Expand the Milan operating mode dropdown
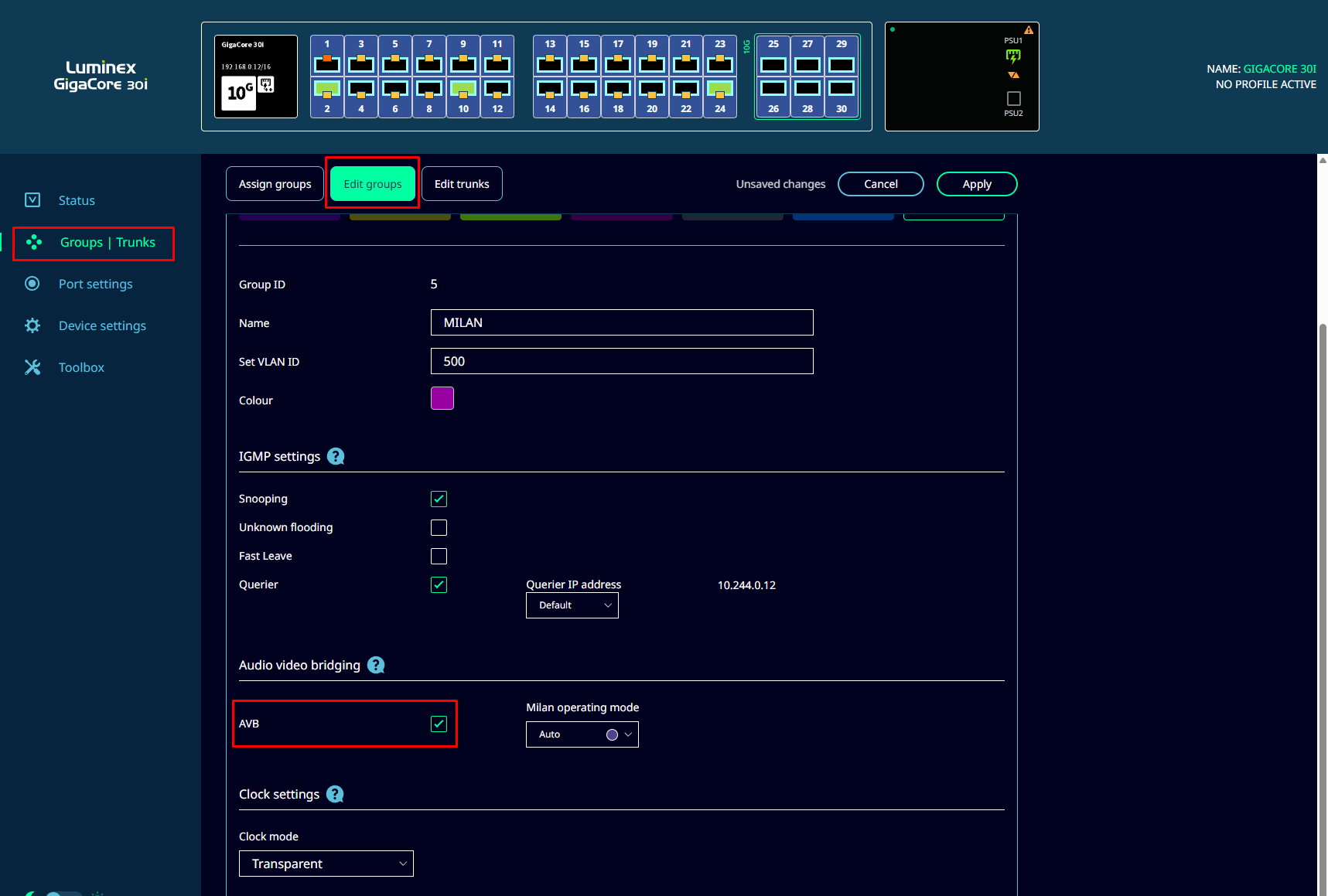 tap(582, 734)
